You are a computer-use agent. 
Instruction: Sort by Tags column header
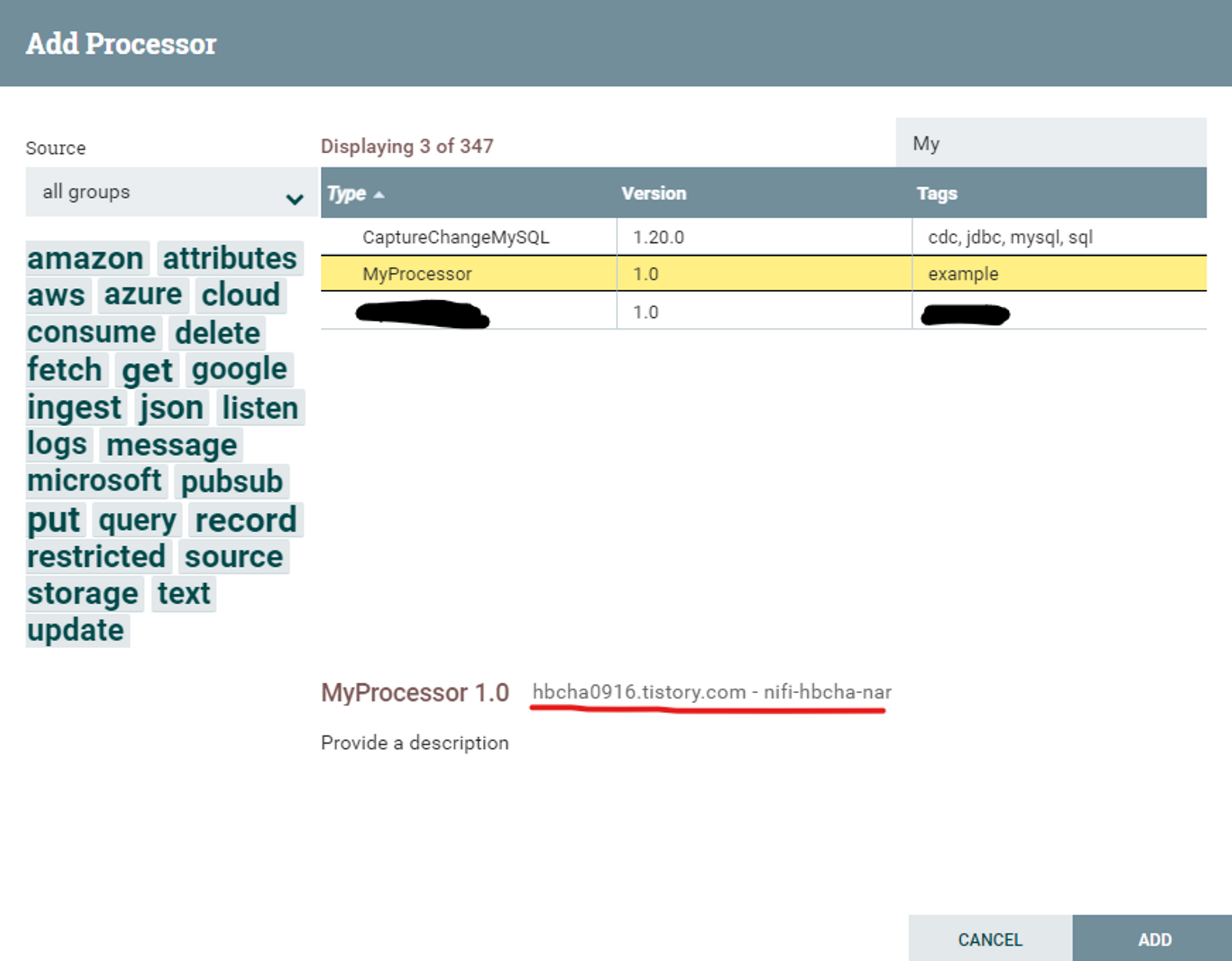point(936,193)
